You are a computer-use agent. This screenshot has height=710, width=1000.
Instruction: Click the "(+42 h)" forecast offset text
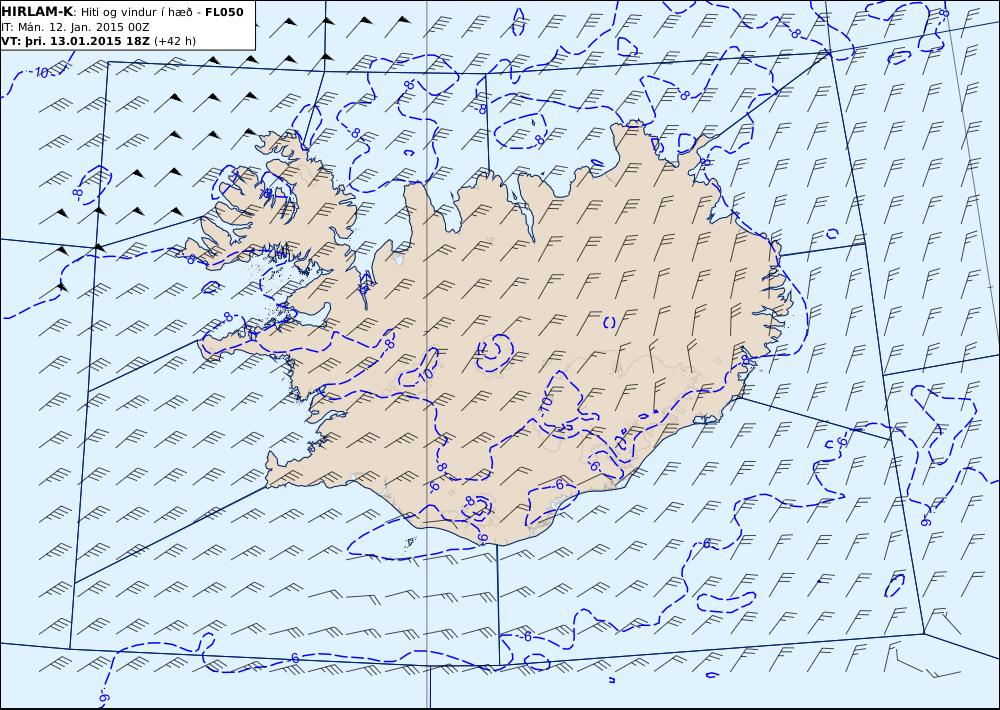point(175,41)
